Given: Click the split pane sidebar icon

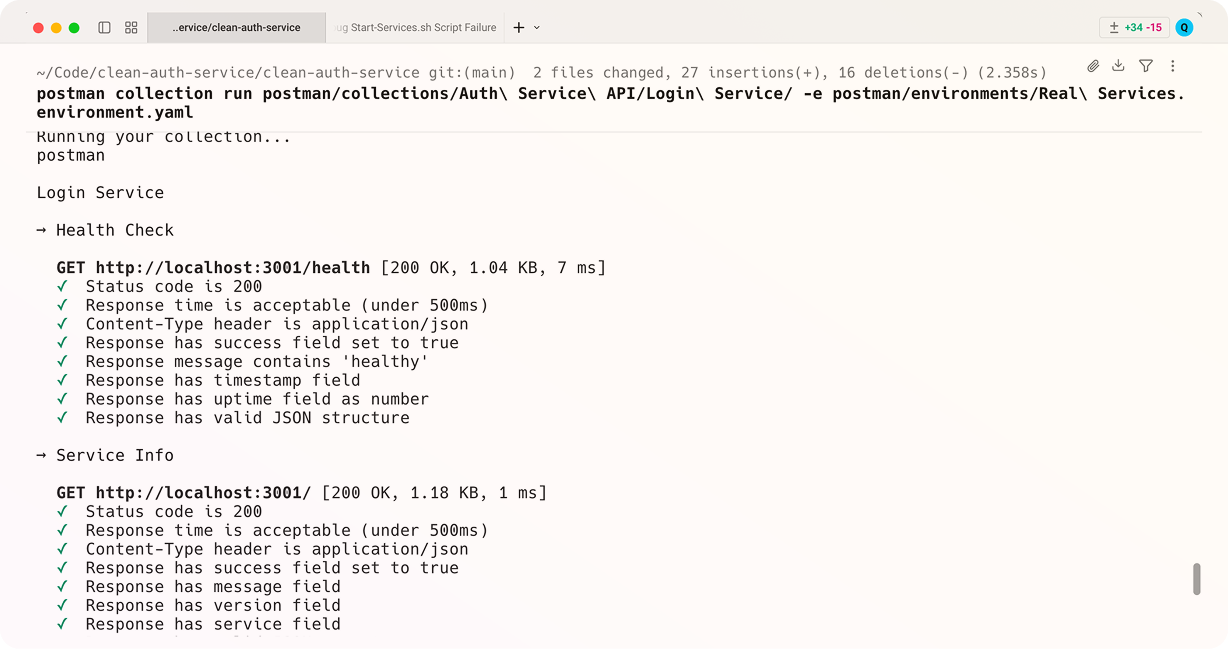Looking at the screenshot, I should (x=104, y=27).
